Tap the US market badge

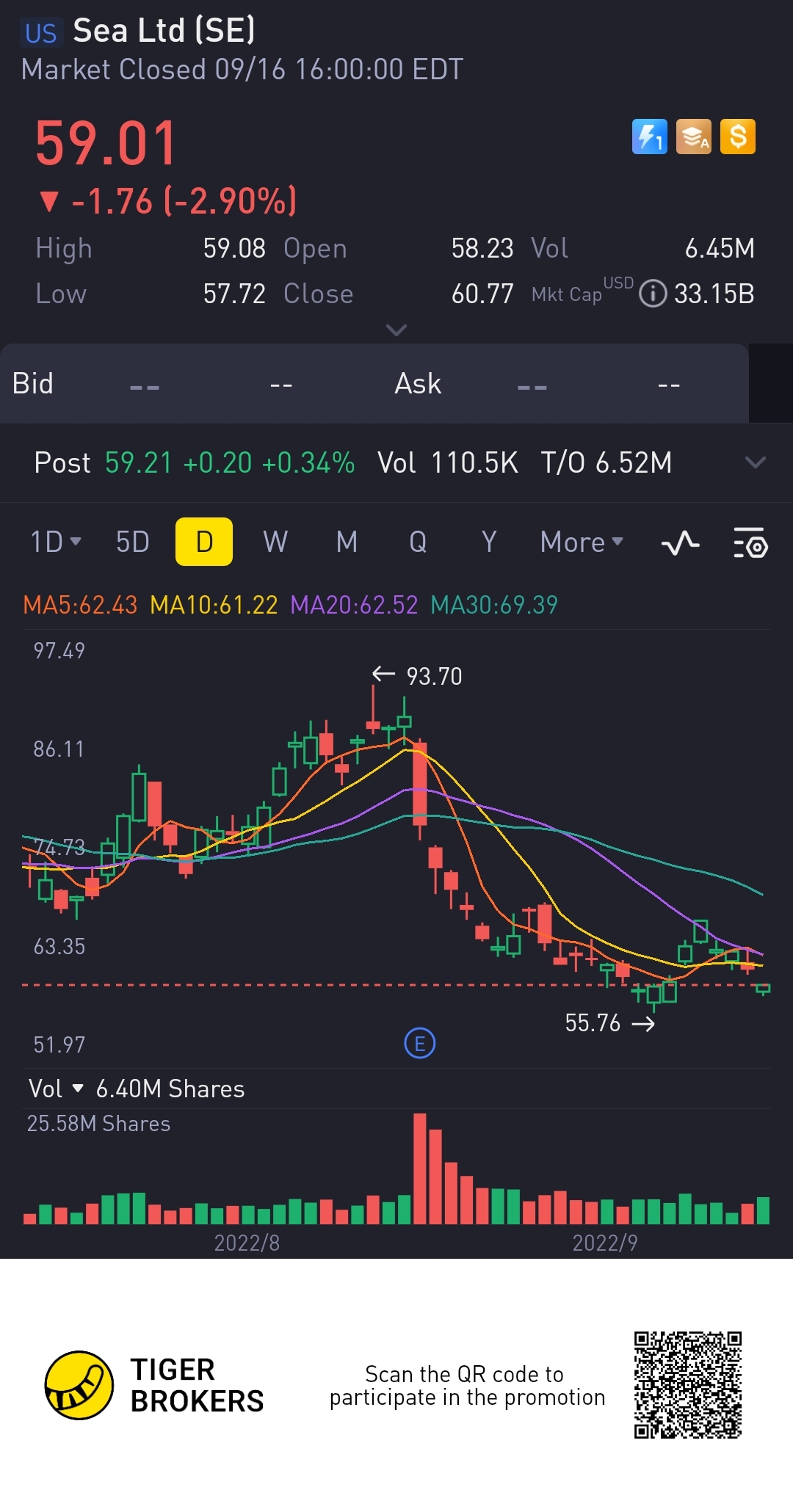point(40,33)
